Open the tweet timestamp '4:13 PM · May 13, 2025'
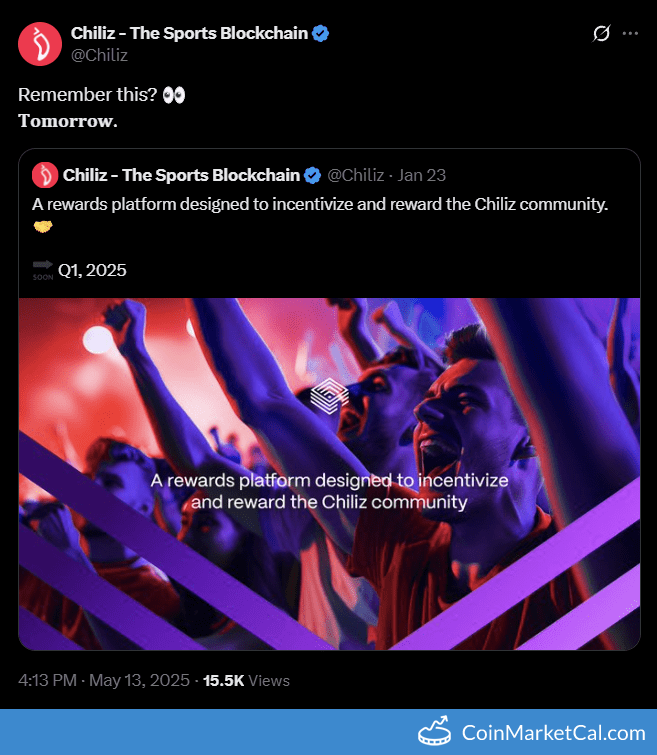Viewport: 657px width, 755px height. click(104, 680)
